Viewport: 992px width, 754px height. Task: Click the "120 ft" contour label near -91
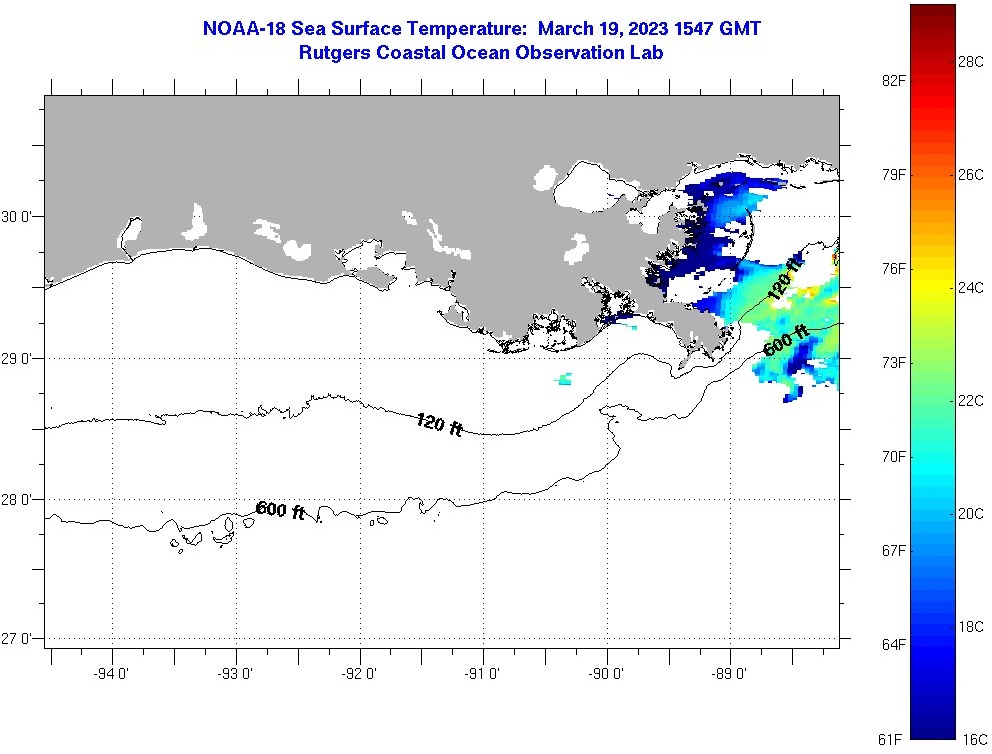pyautogui.click(x=439, y=424)
